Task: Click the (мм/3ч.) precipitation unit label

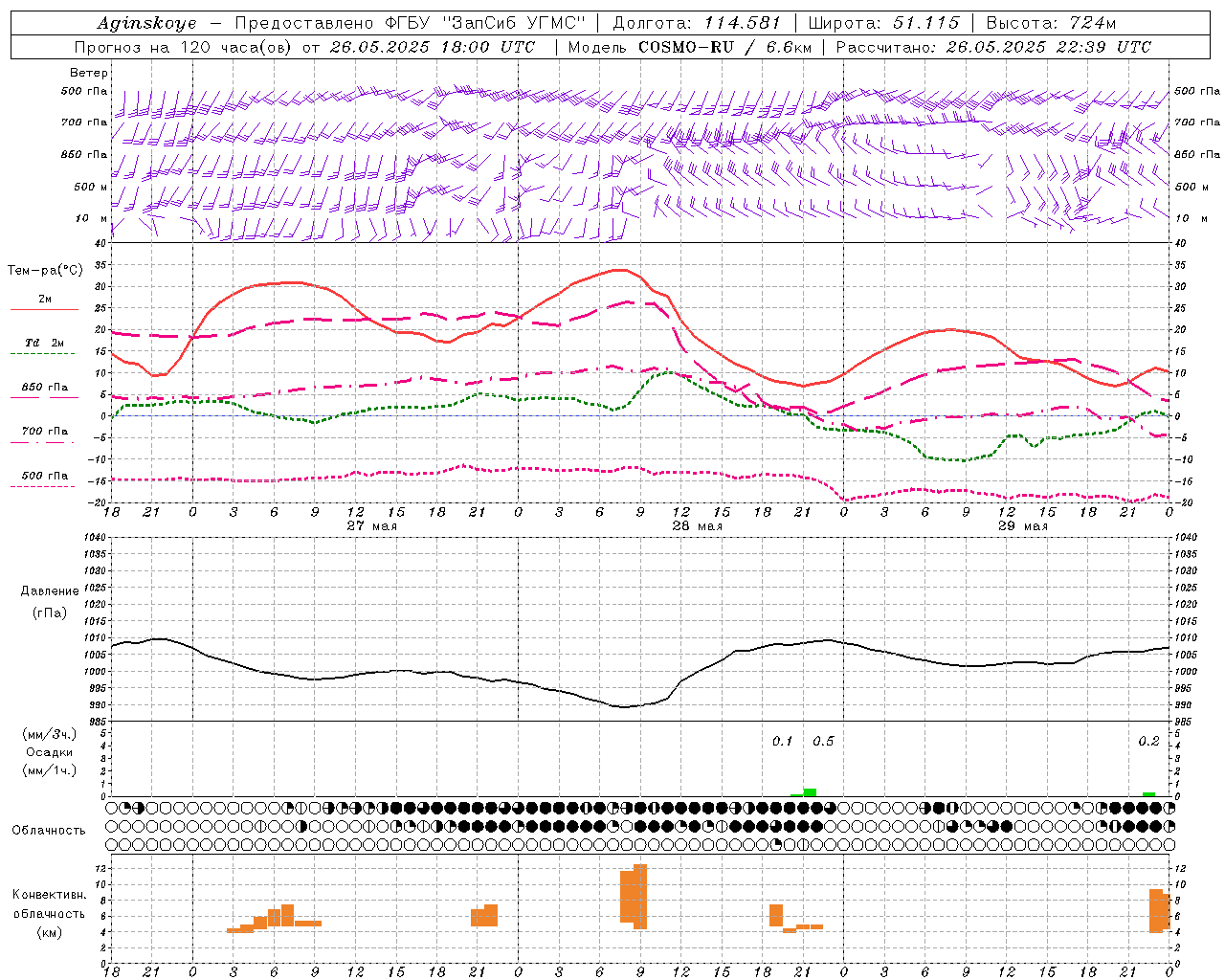Action: [x=49, y=734]
